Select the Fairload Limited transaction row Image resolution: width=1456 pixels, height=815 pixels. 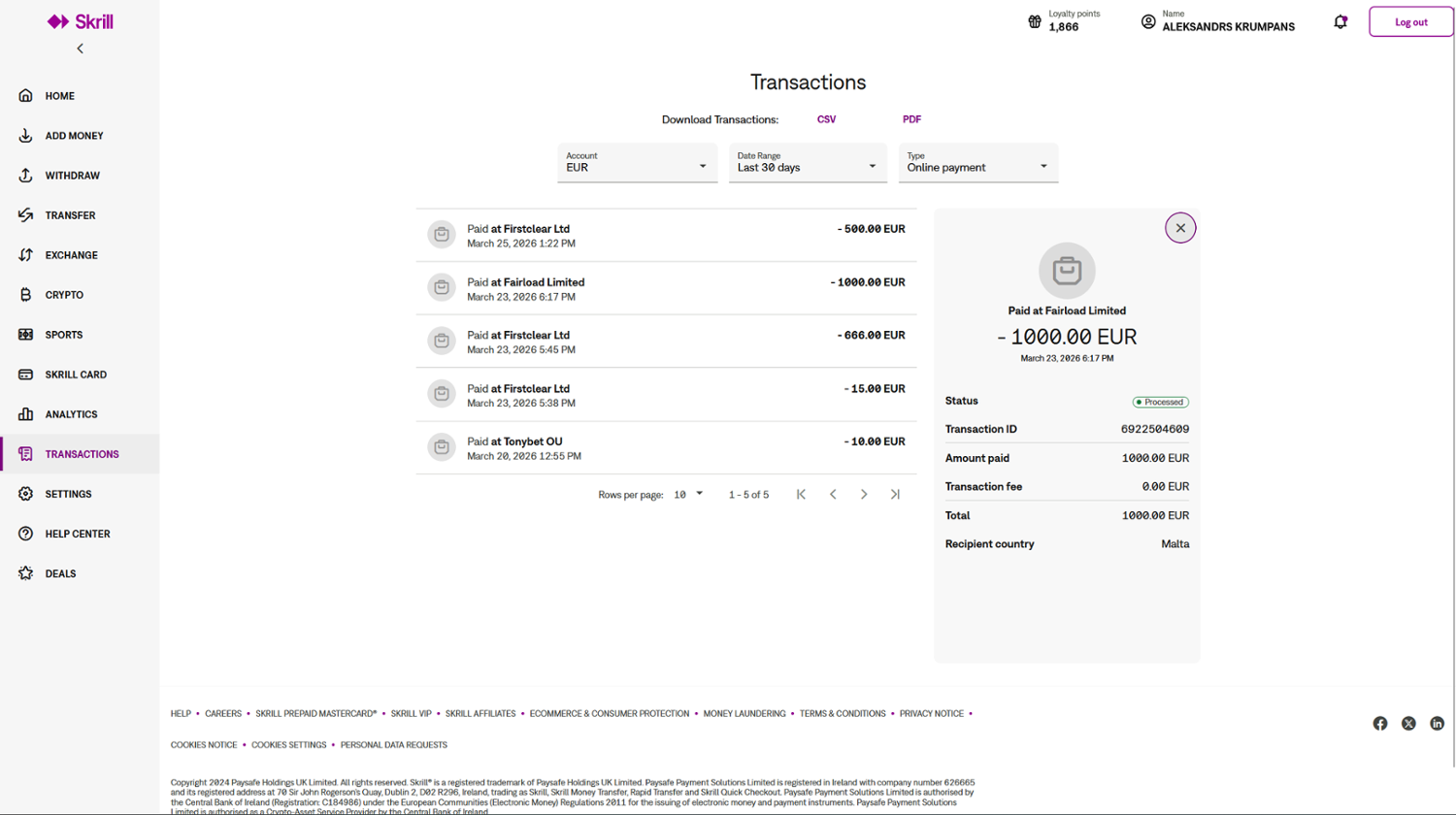(x=666, y=288)
